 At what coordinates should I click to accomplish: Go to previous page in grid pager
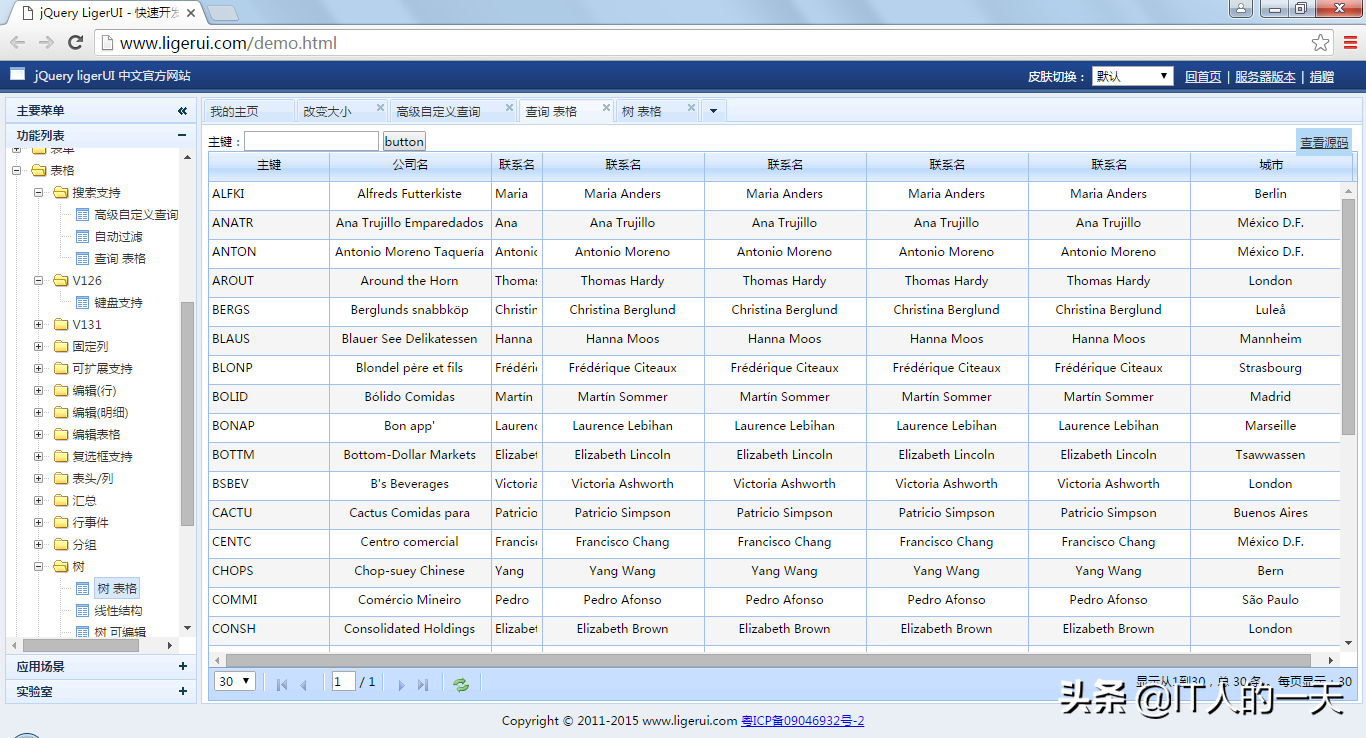[x=303, y=685]
